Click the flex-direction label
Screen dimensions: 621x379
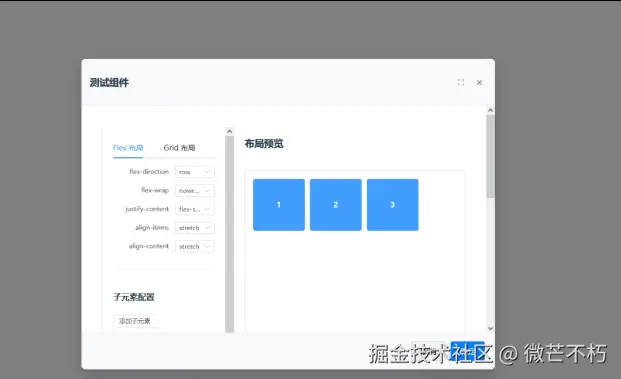point(149,171)
